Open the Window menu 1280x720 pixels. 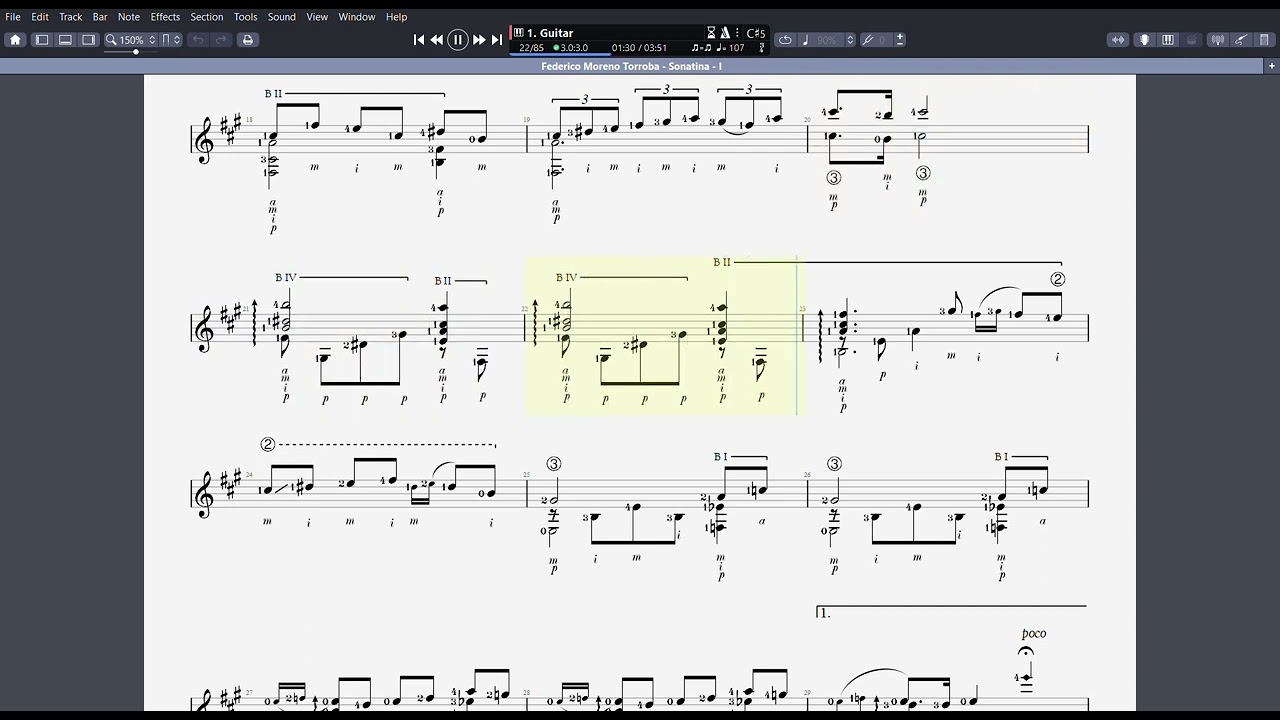click(357, 17)
